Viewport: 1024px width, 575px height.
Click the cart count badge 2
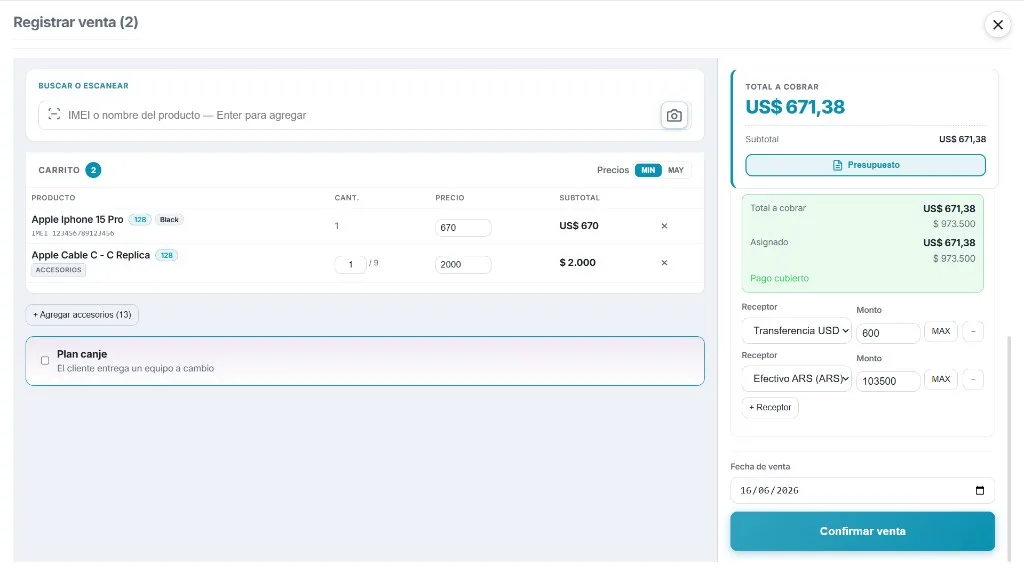point(93,170)
